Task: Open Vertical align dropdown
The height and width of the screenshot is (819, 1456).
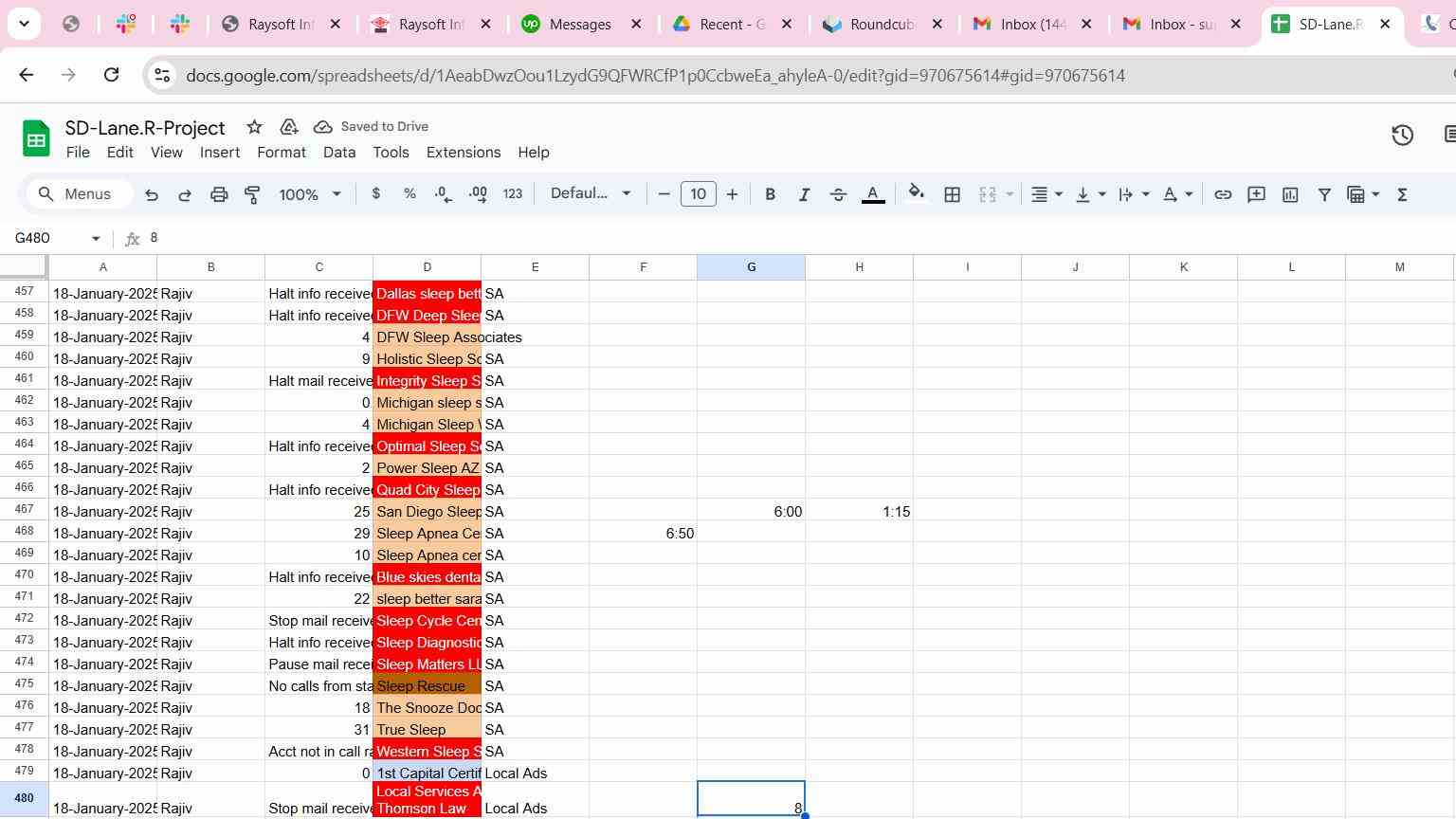Action: (1091, 194)
